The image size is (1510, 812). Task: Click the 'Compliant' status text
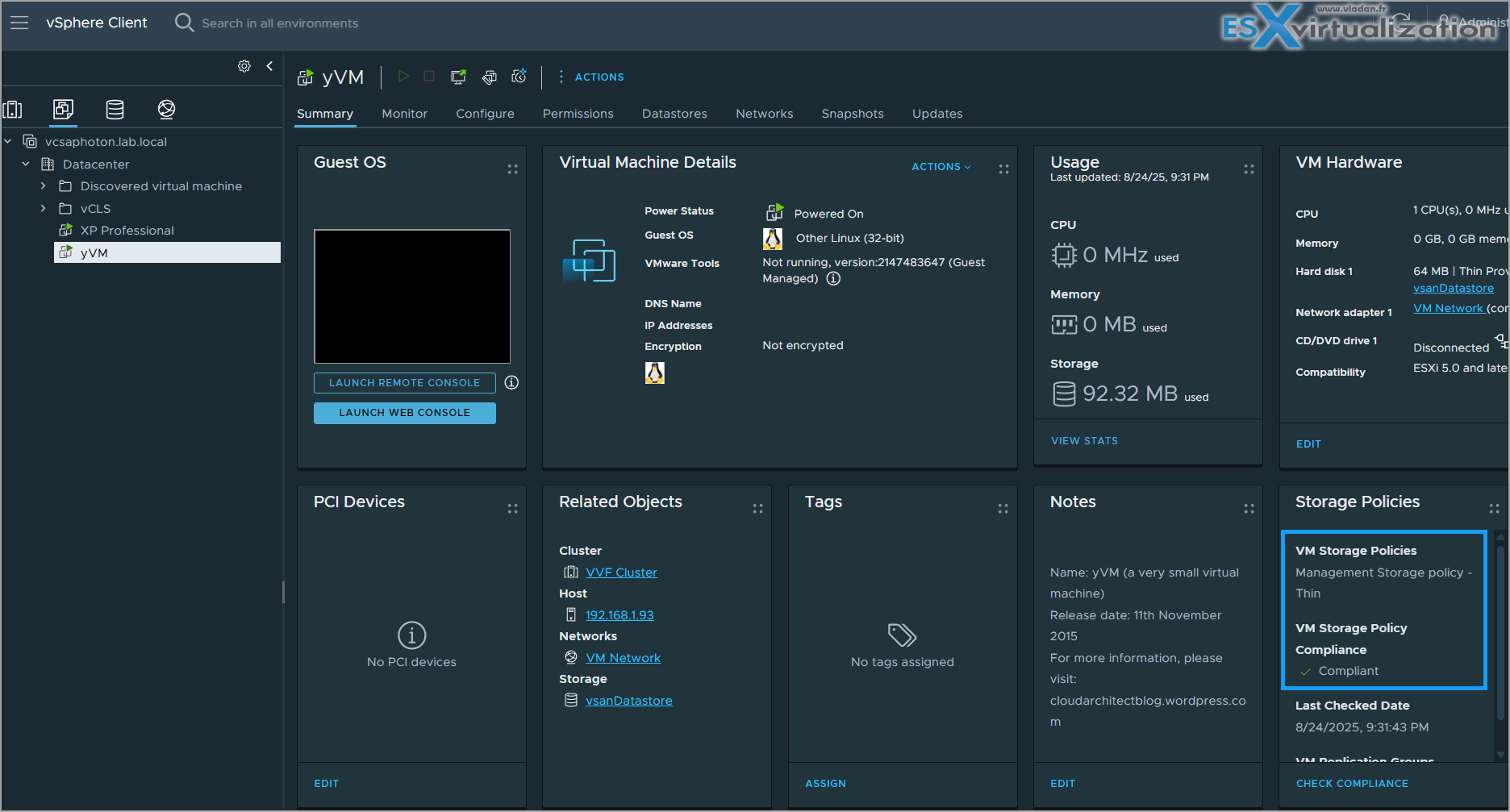pyautogui.click(x=1348, y=671)
